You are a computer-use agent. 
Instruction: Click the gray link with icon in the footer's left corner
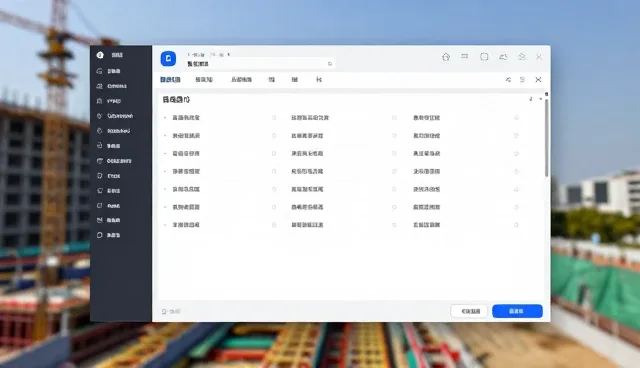(x=171, y=311)
